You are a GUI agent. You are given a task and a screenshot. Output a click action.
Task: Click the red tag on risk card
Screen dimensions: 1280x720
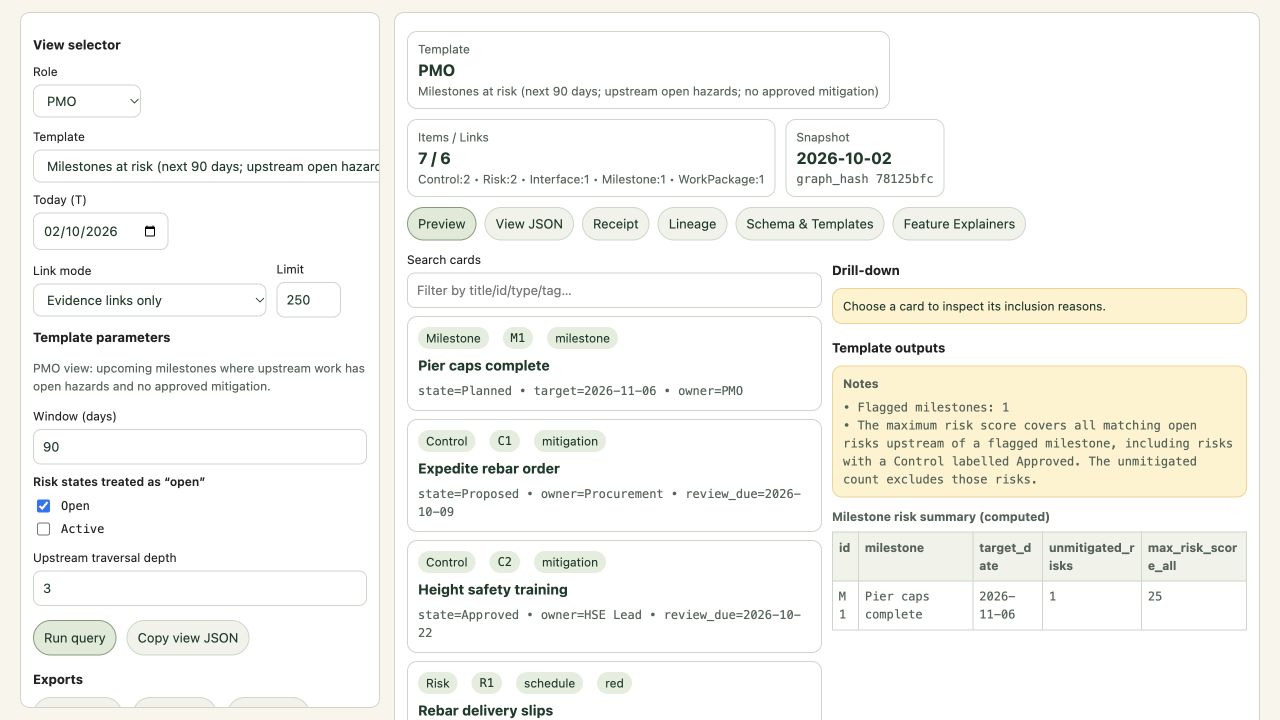(614, 683)
